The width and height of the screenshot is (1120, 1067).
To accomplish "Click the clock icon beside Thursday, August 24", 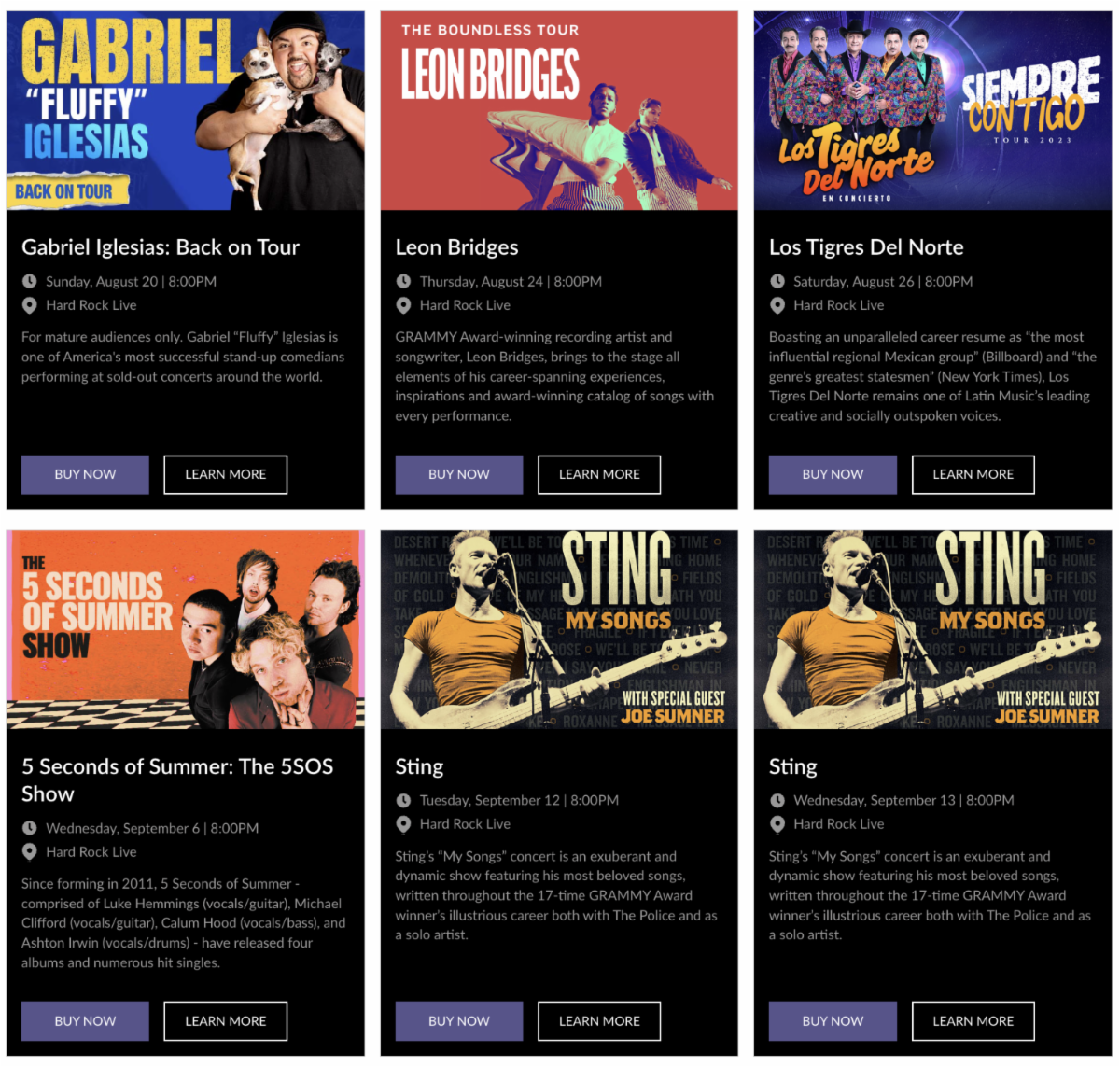I will [x=403, y=281].
